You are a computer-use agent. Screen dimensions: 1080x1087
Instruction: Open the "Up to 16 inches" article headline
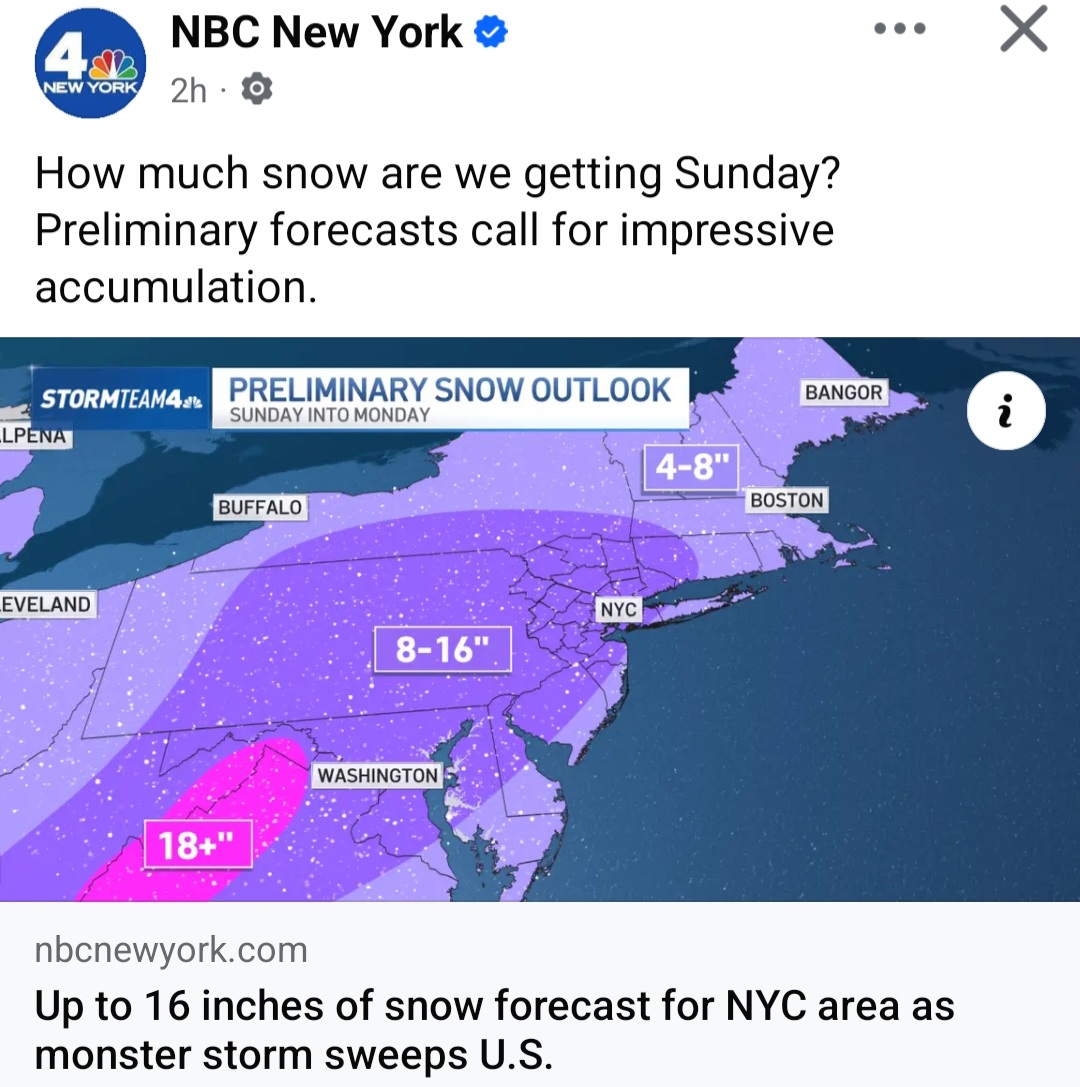click(494, 1028)
